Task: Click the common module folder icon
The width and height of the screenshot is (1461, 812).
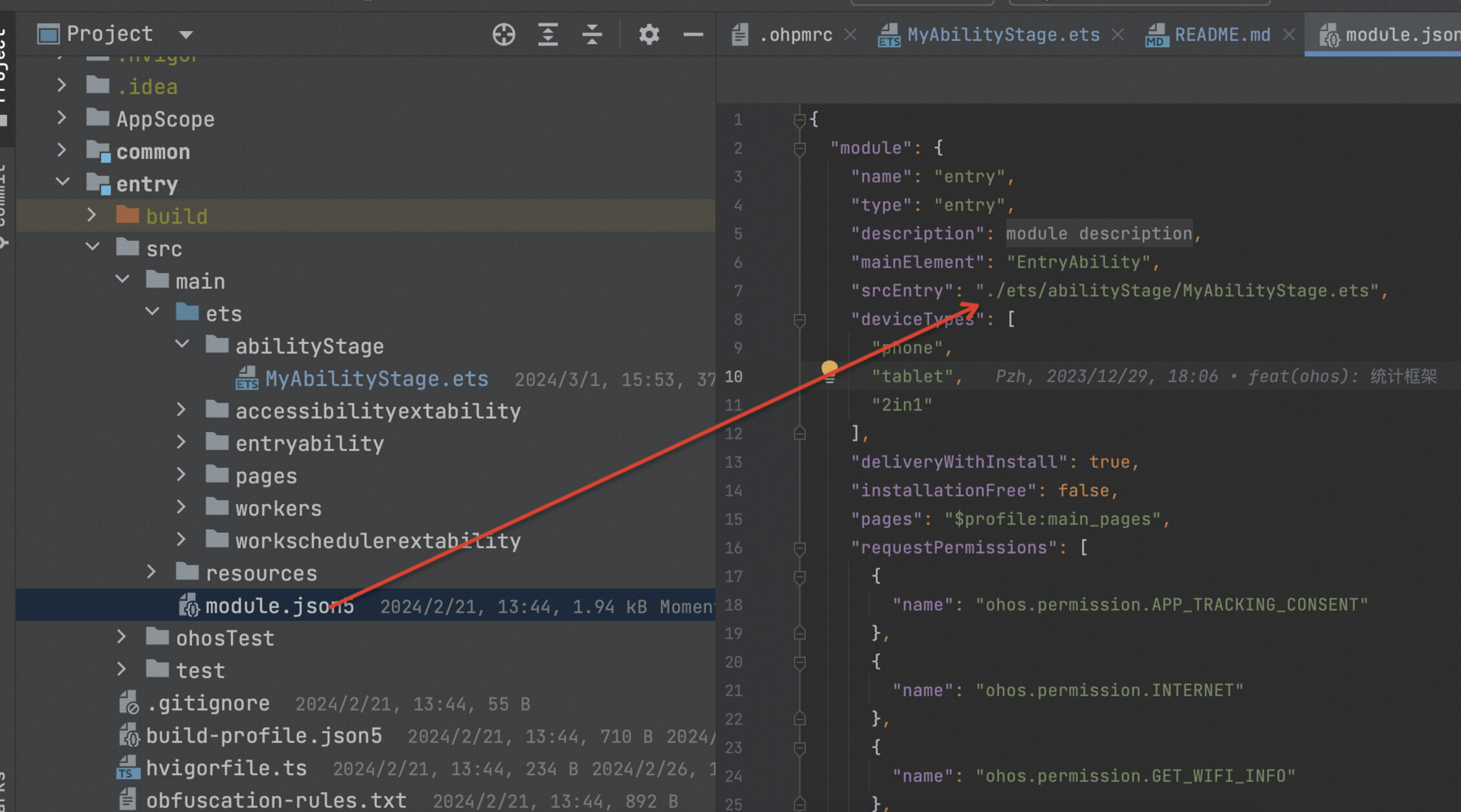Action: pyautogui.click(x=98, y=152)
